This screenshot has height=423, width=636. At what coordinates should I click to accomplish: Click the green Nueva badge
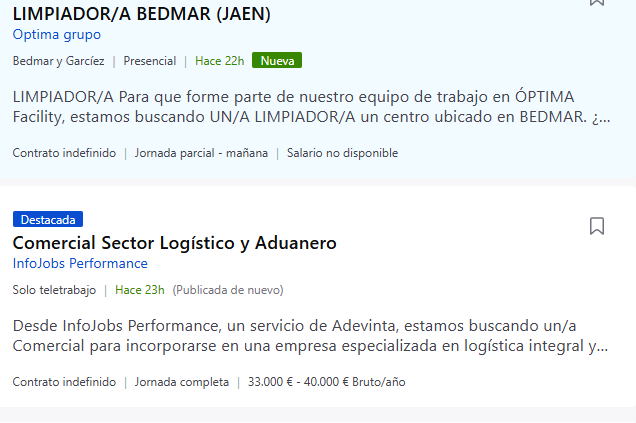point(277,61)
